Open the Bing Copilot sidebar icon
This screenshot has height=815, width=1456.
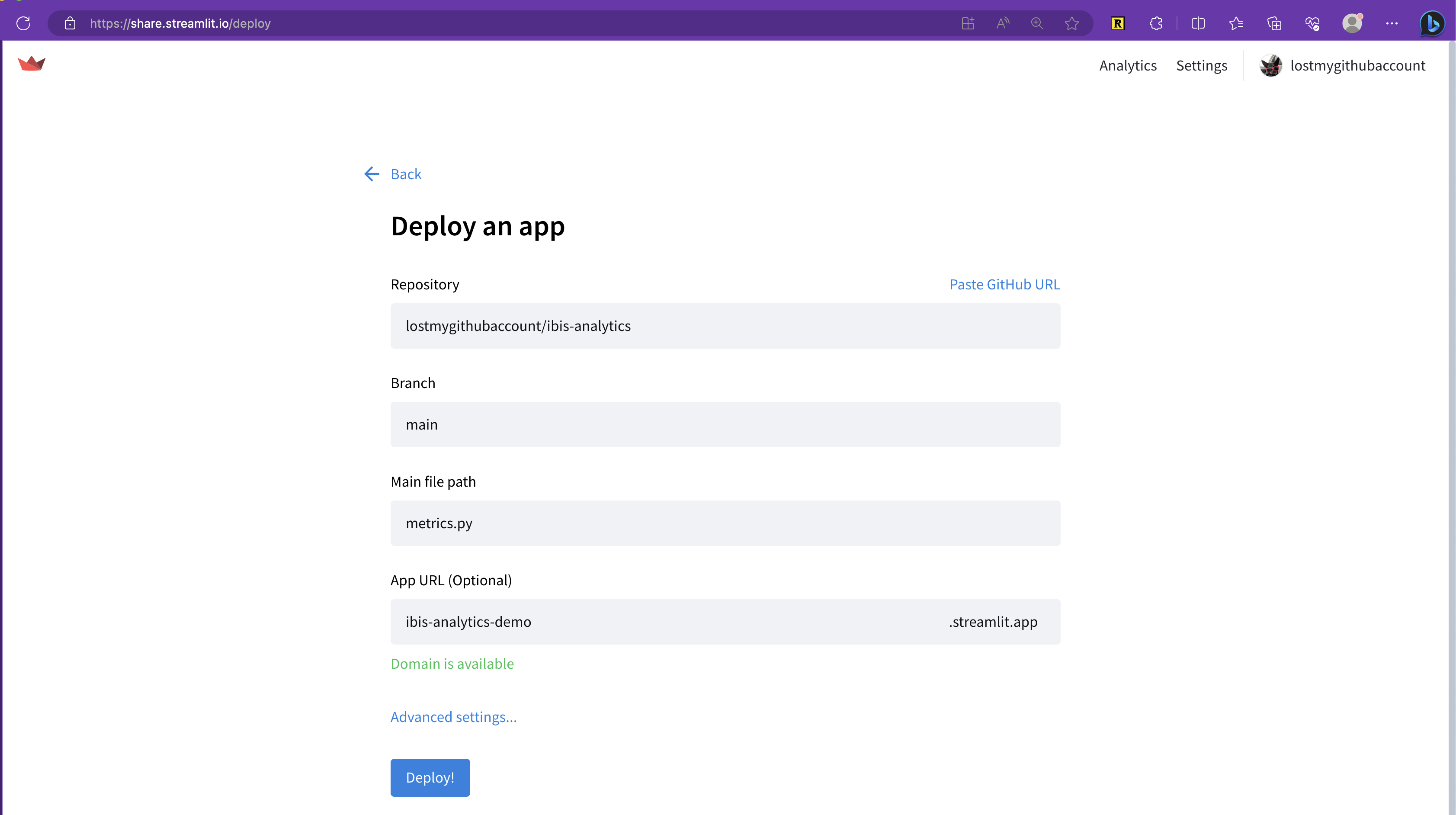pos(1432,23)
